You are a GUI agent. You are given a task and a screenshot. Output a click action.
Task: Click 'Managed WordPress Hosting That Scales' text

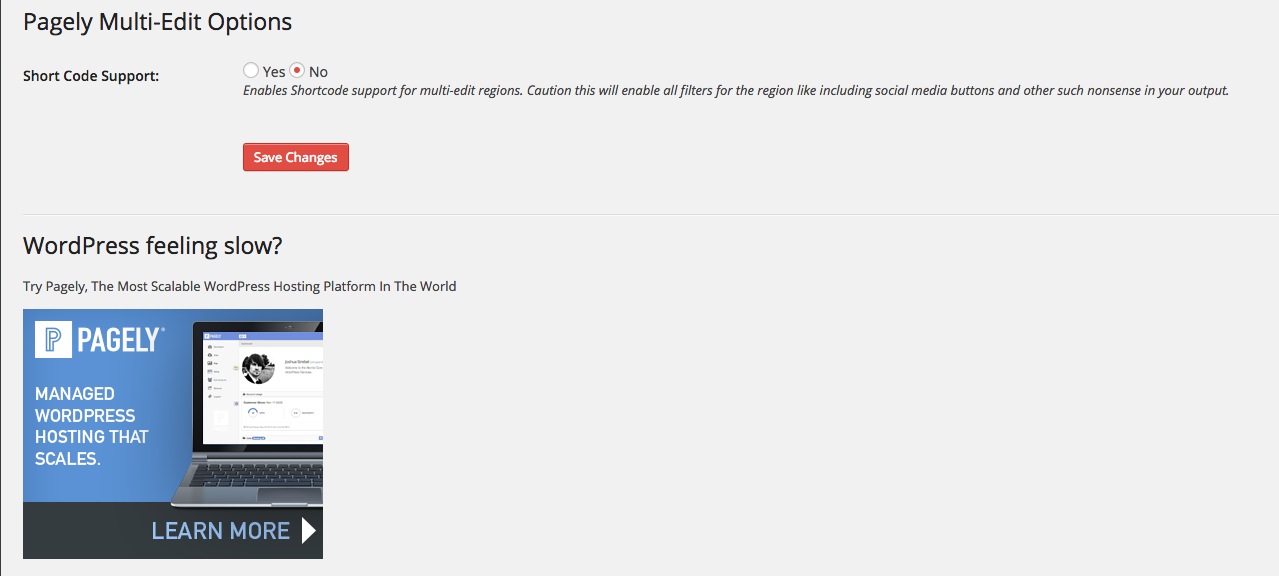pyautogui.click(x=92, y=426)
